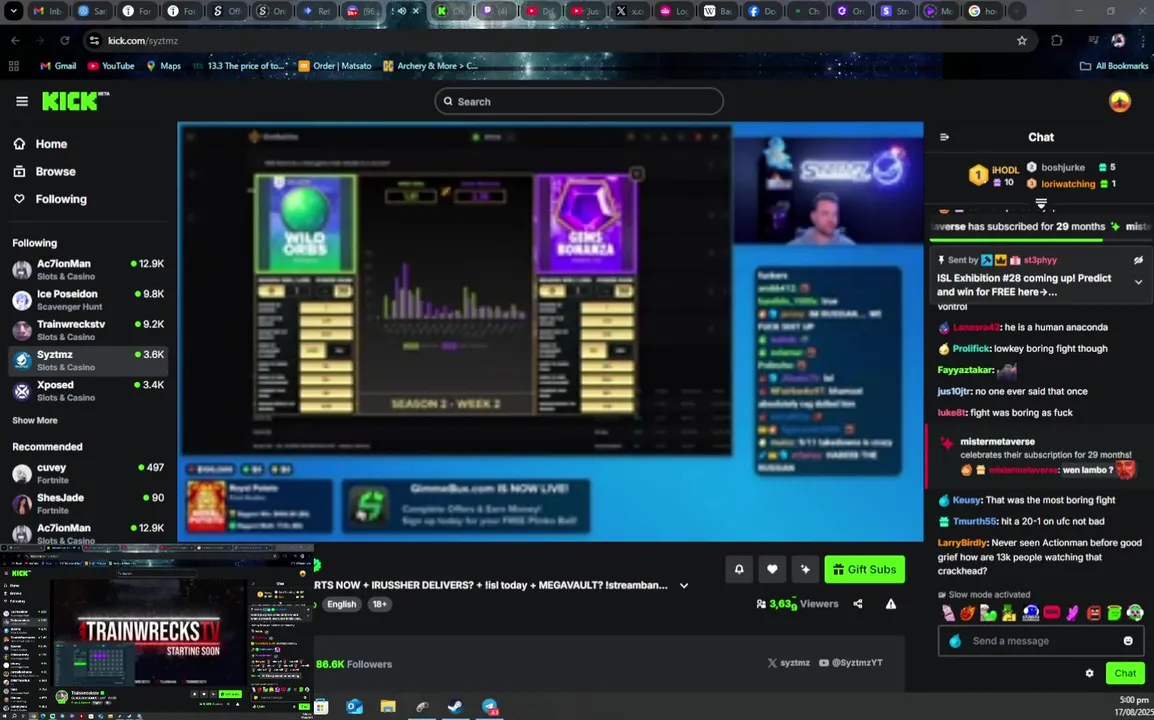Go back in browser
This screenshot has width=1154, height=720.
(15, 40)
